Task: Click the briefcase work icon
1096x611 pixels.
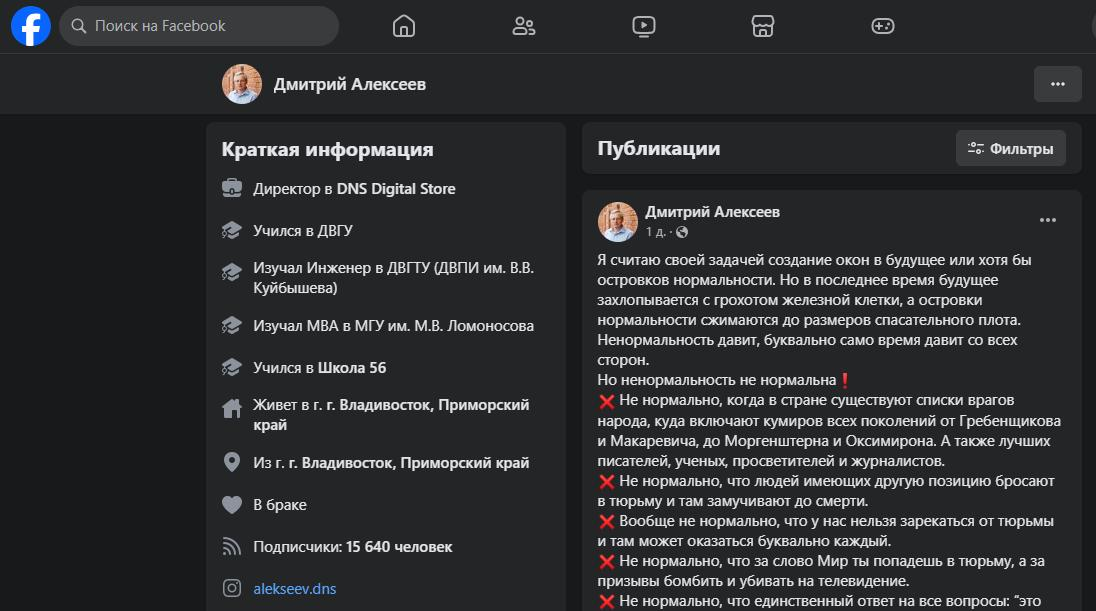Action: click(x=232, y=188)
